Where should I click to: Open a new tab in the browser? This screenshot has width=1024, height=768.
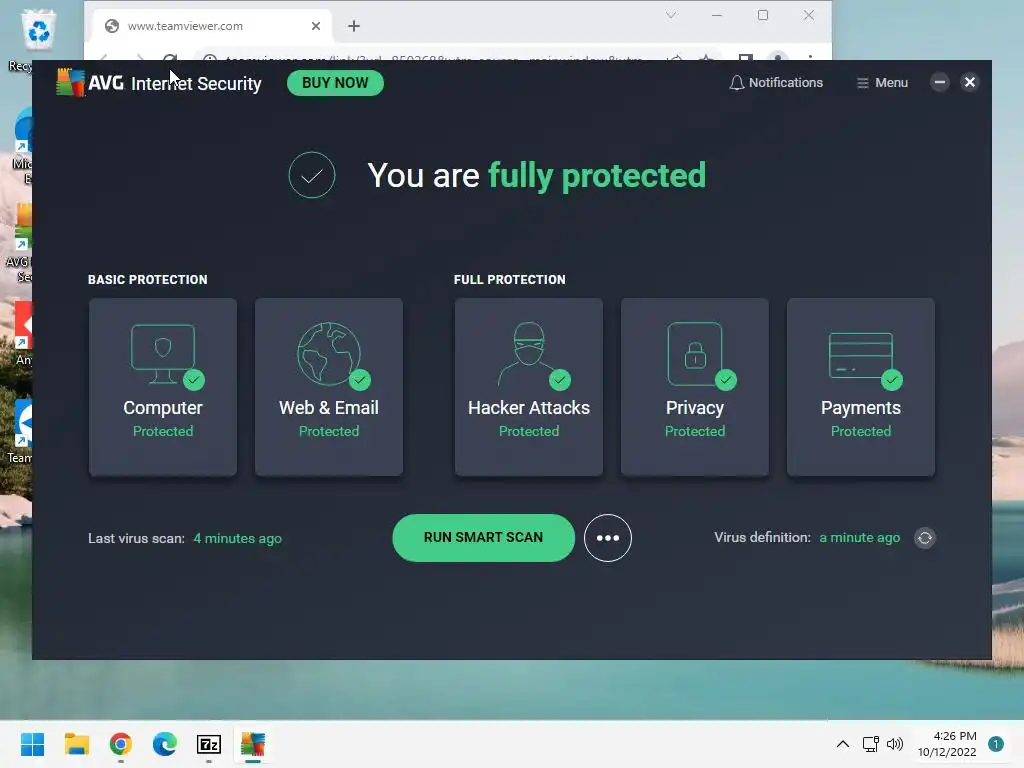click(x=354, y=26)
